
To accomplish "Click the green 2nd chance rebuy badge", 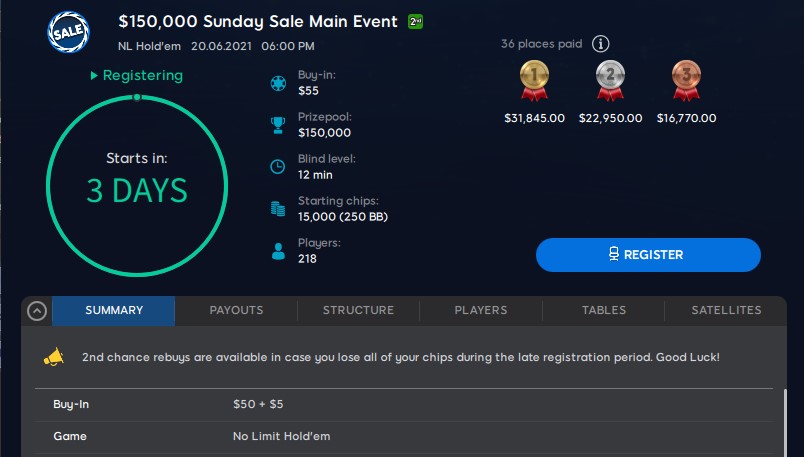I will (416, 22).
